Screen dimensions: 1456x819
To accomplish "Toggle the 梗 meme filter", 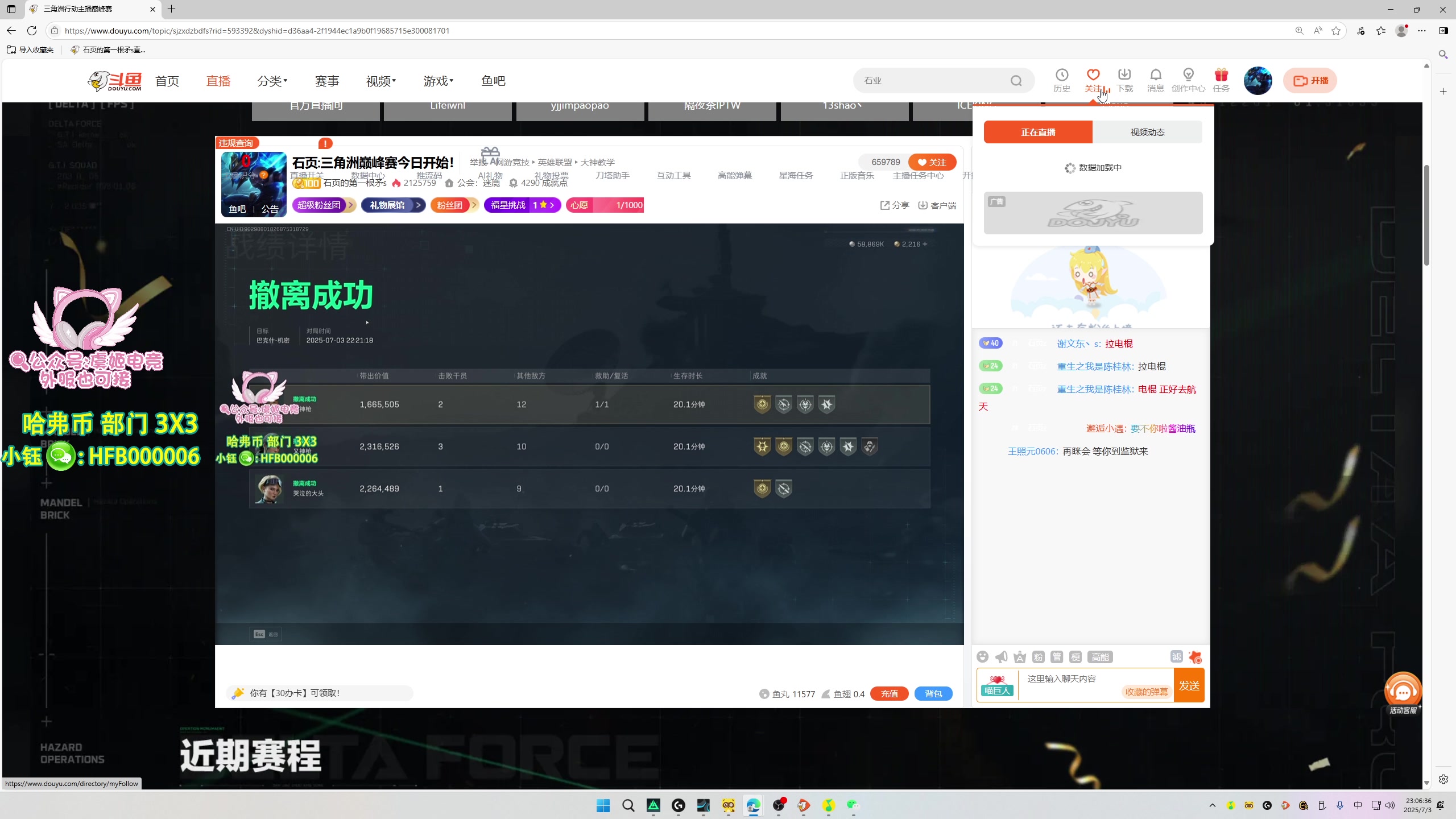I will [1075, 657].
